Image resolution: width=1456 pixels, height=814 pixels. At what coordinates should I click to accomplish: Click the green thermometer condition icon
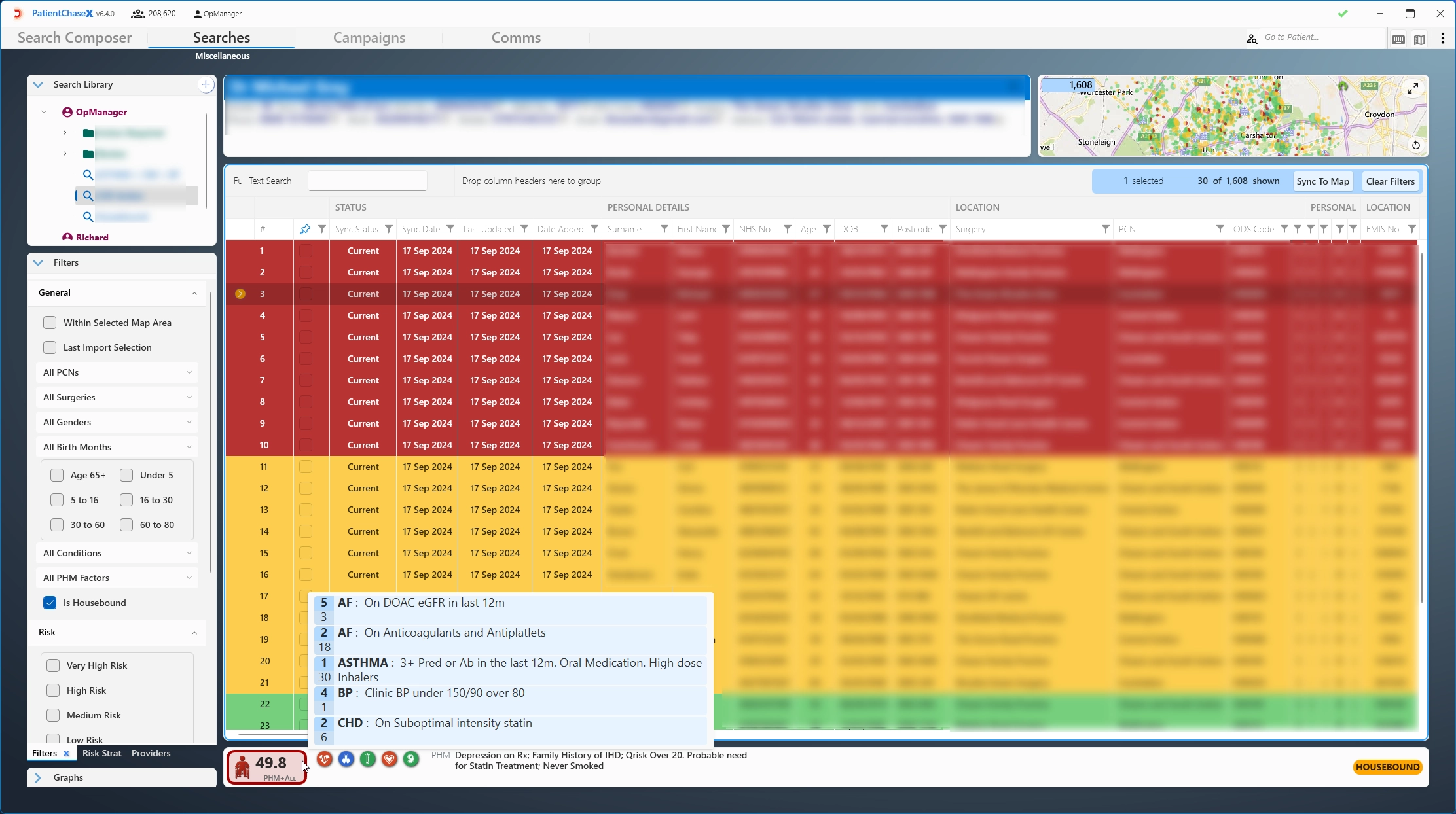[368, 759]
